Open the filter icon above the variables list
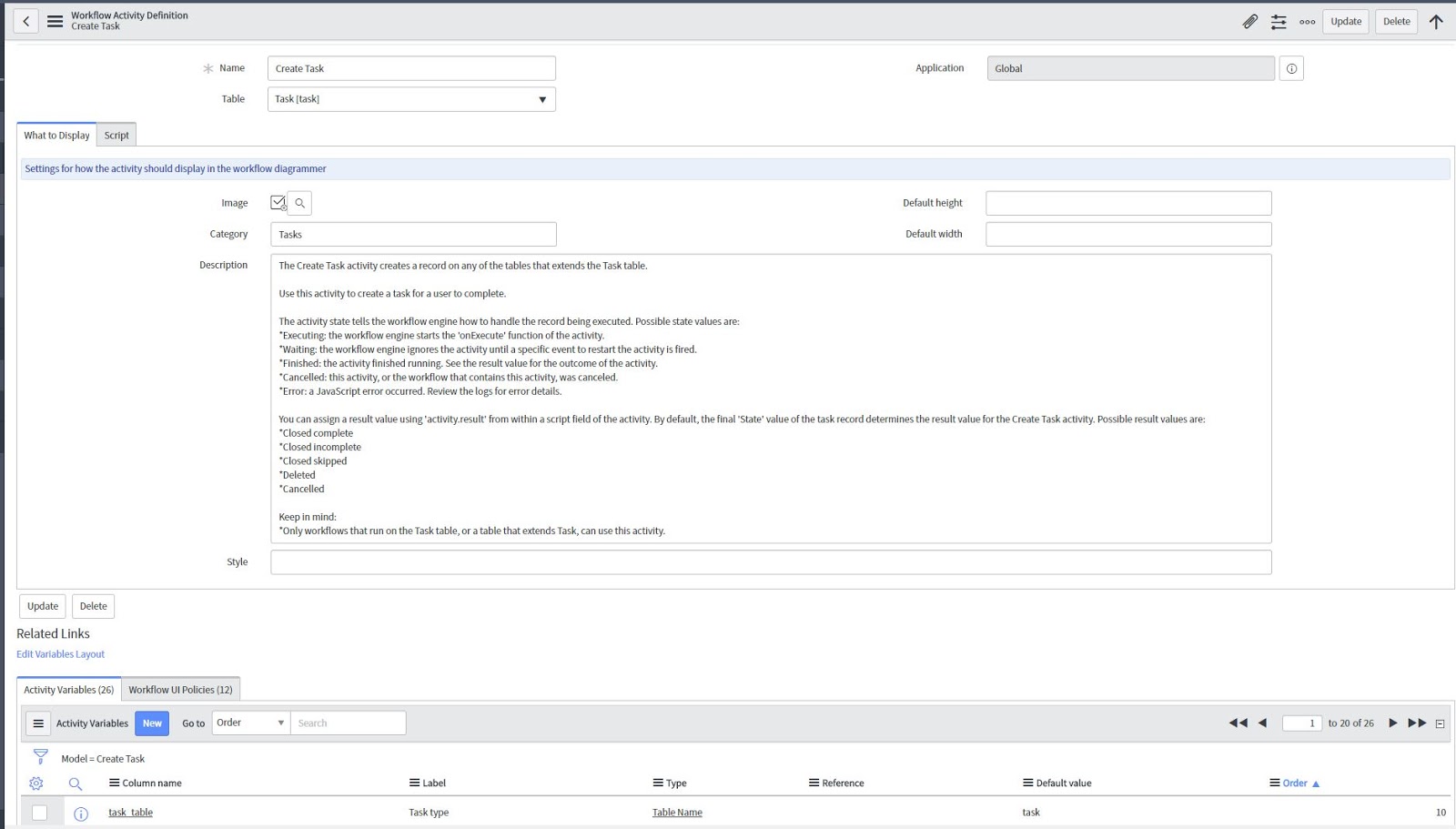 coord(39,754)
